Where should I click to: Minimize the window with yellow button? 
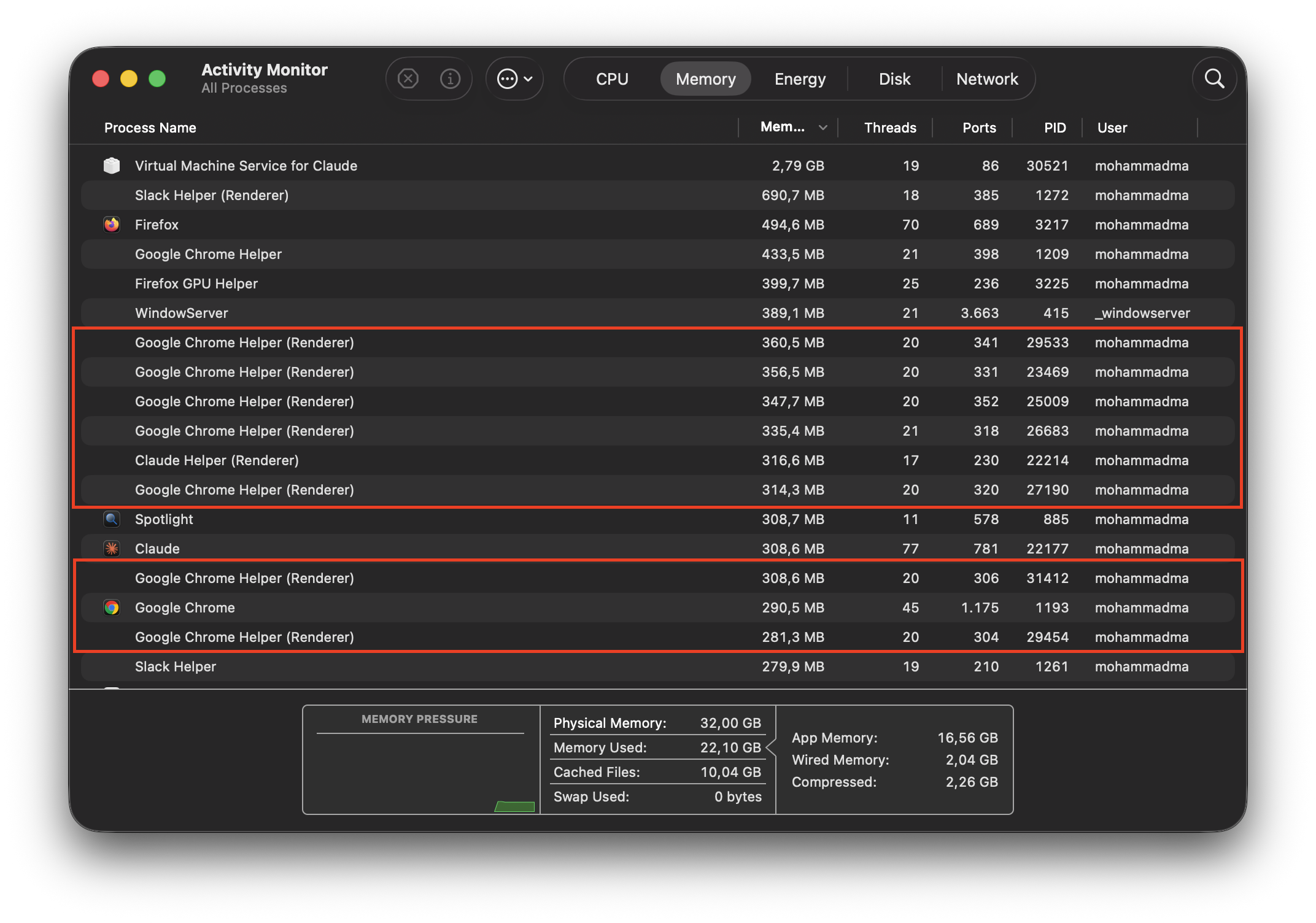click(129, 79)
